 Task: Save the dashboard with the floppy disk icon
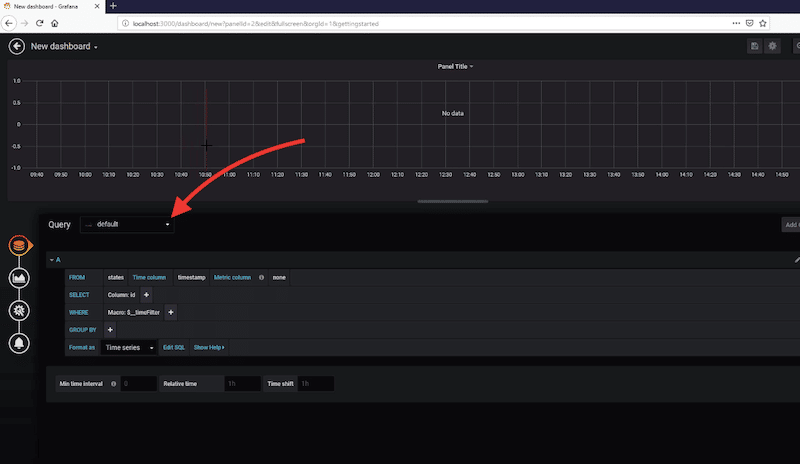(755, 46)
